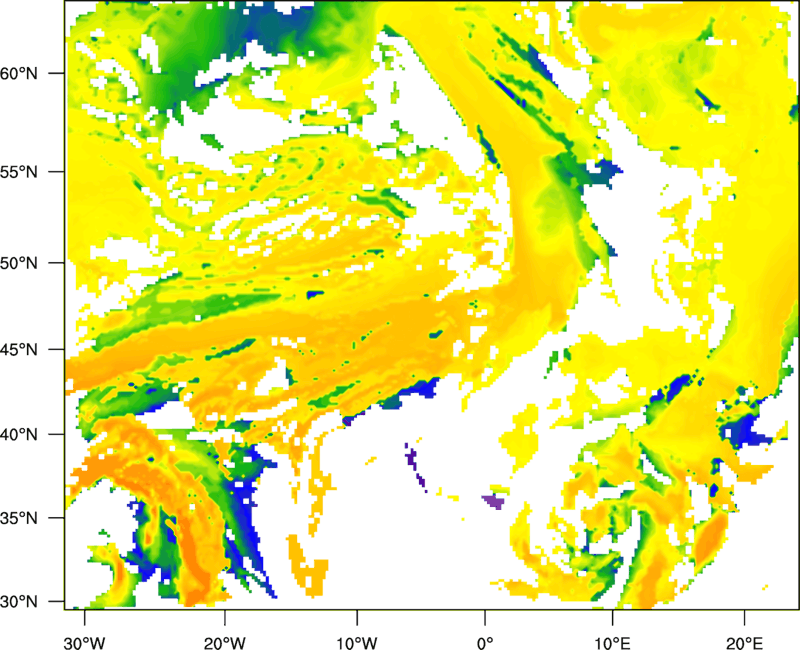Click the 45°N latitude label
The height and width of the screenshot is (650, 800).
[19, 349]
